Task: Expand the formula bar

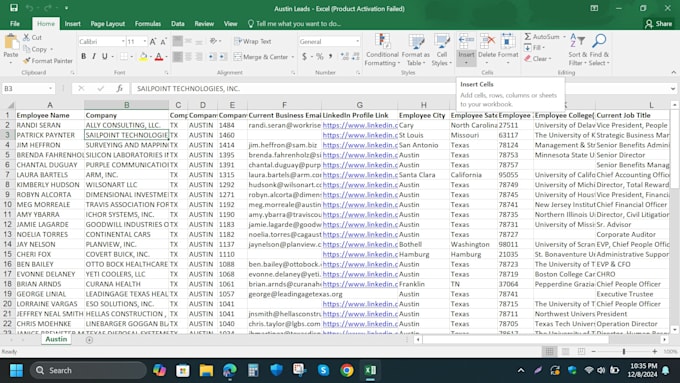Action: pos(673,88)
